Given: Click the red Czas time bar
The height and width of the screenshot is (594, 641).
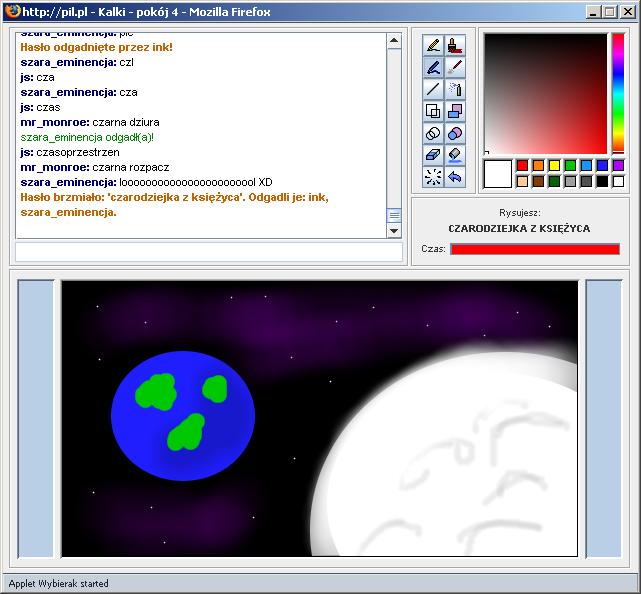Looking at the screenshot, I should tap(535, 249).
